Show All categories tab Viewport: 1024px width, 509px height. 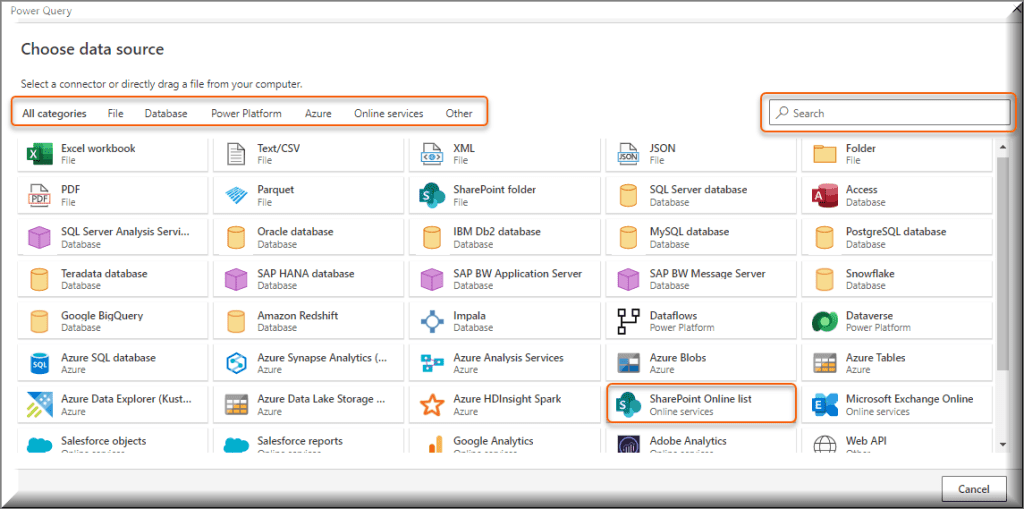tap(54, 113)
